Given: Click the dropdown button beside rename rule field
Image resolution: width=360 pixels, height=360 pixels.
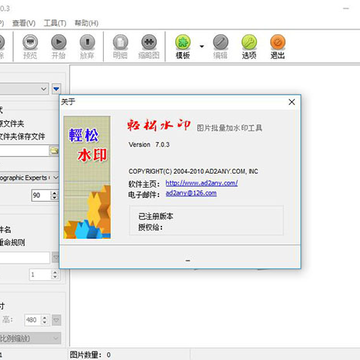Looking at the screenshot, I should tap(56, 258).
